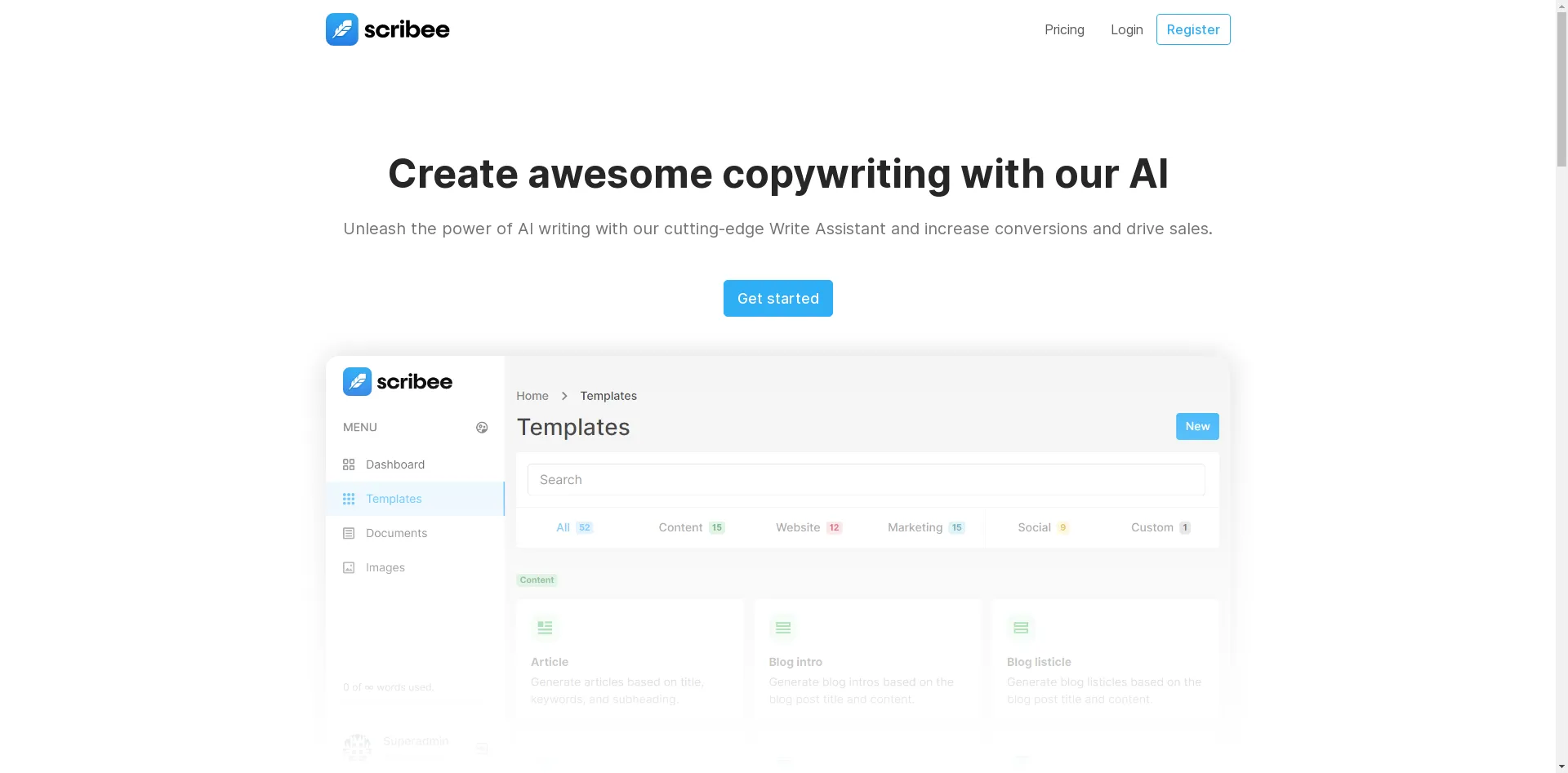Show the Marketing templates tab

coord(925,527)
